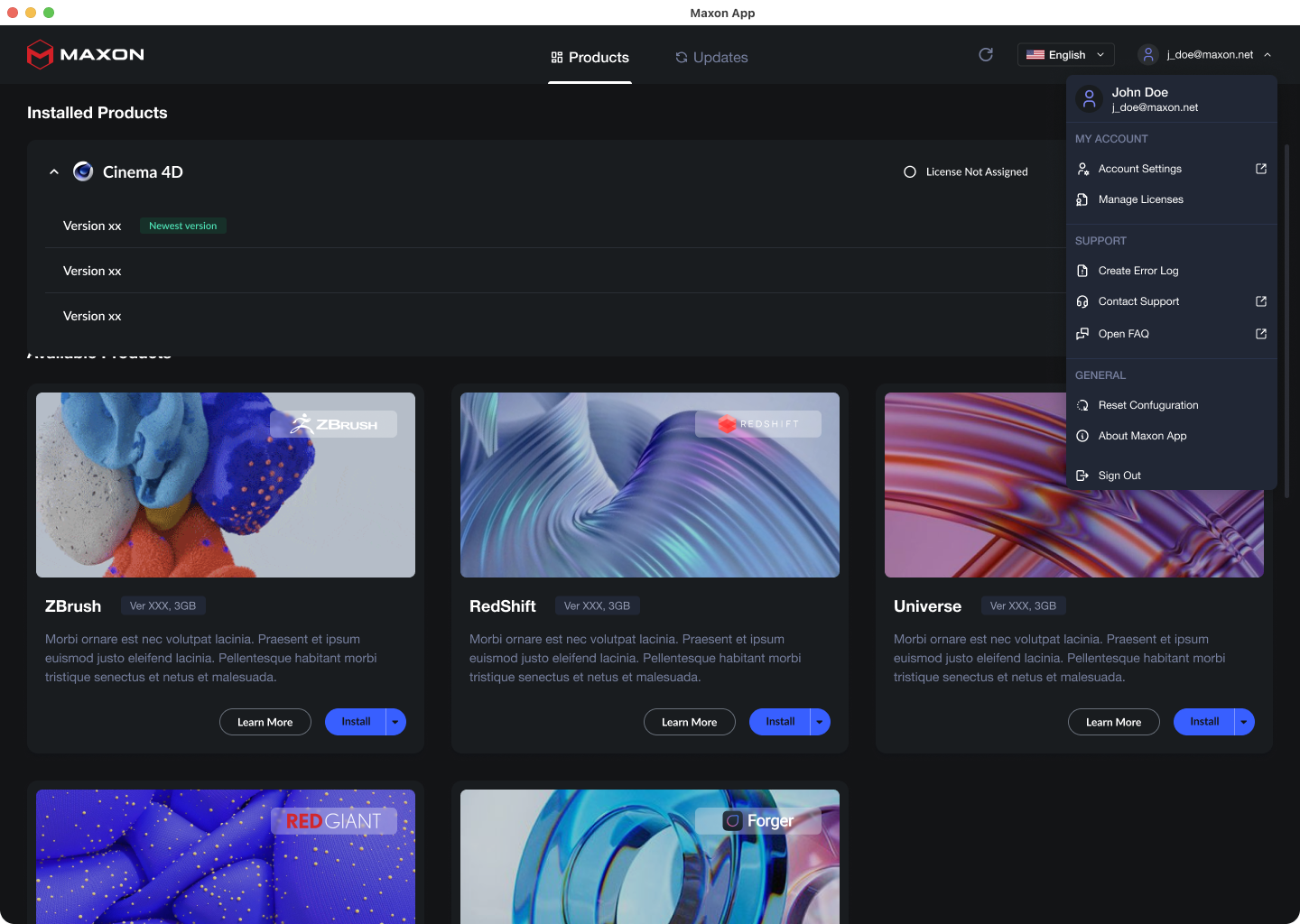Click the ZBrush logo badge

(x=334, y=424)
